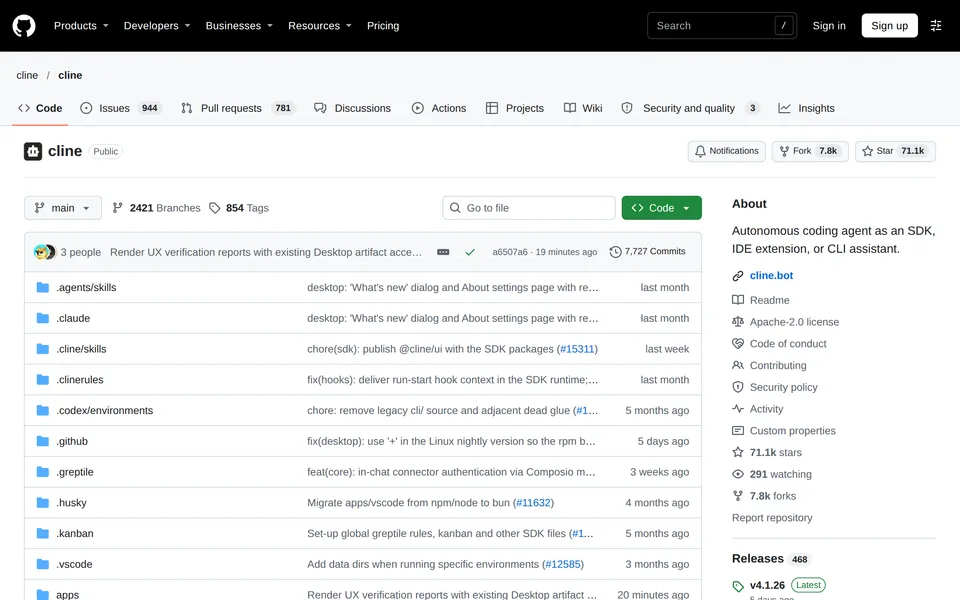Expand the Developers menu

[x=157, y=26]
